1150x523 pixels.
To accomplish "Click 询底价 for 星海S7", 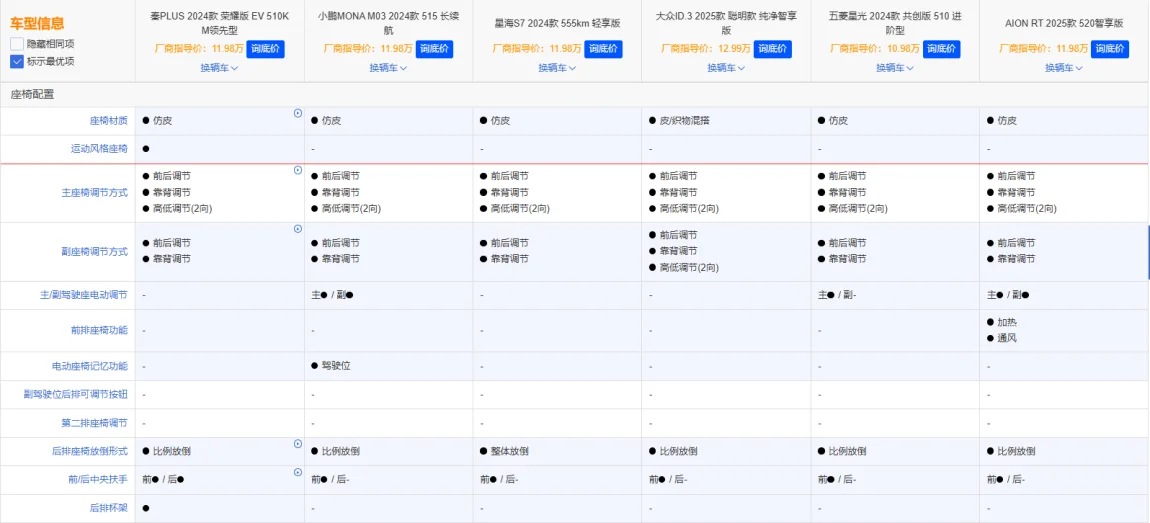I will coord(603,49).
